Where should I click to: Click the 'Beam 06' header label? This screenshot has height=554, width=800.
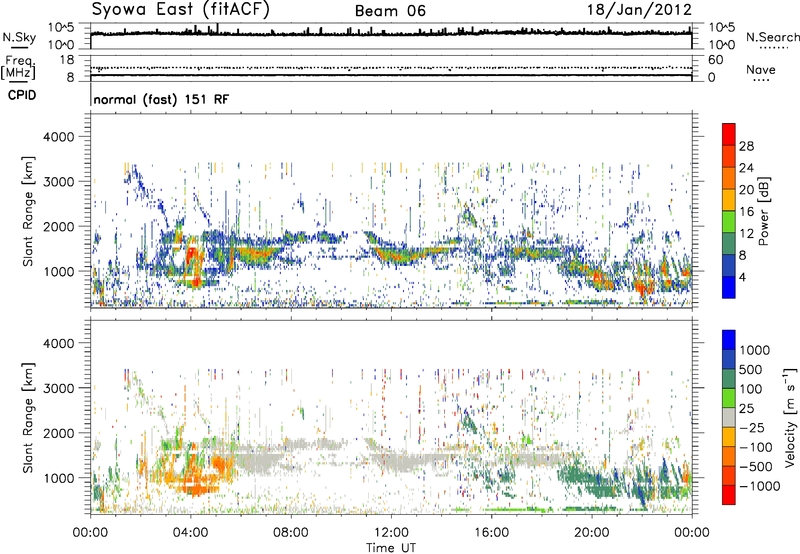click(x=390, y=11)
